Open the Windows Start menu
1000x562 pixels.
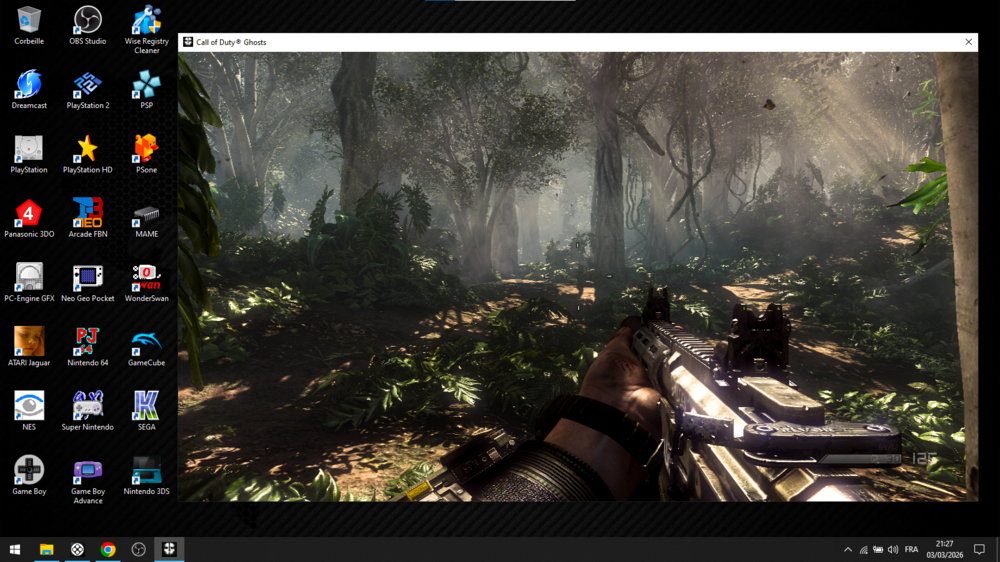point(15,549)
